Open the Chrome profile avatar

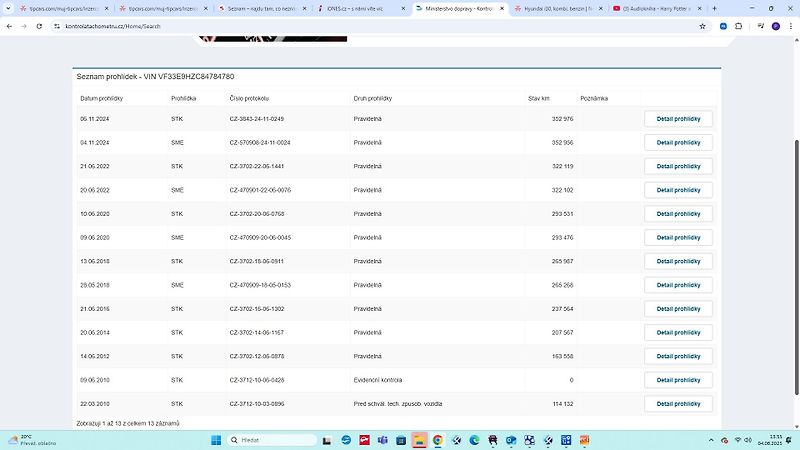[776, 26]
